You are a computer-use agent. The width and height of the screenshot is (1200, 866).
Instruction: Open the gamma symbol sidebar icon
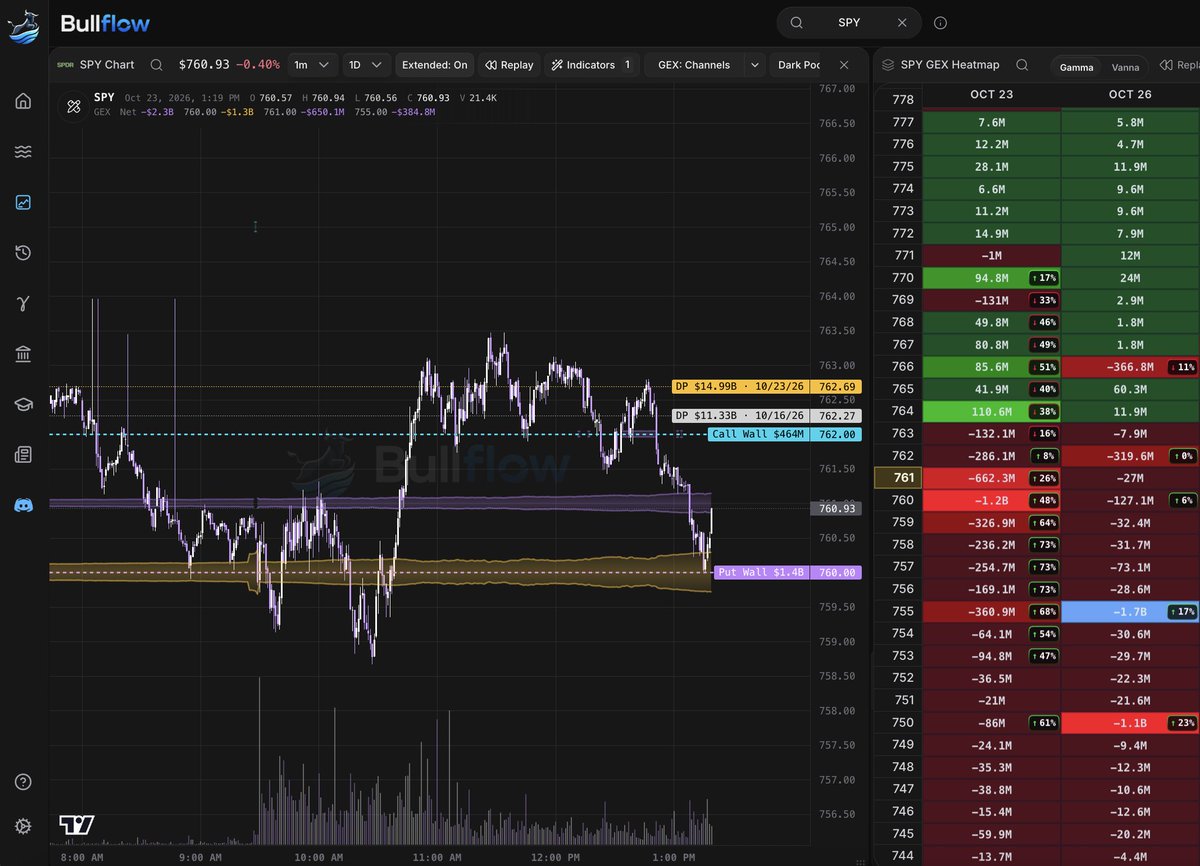coord(23,303)
